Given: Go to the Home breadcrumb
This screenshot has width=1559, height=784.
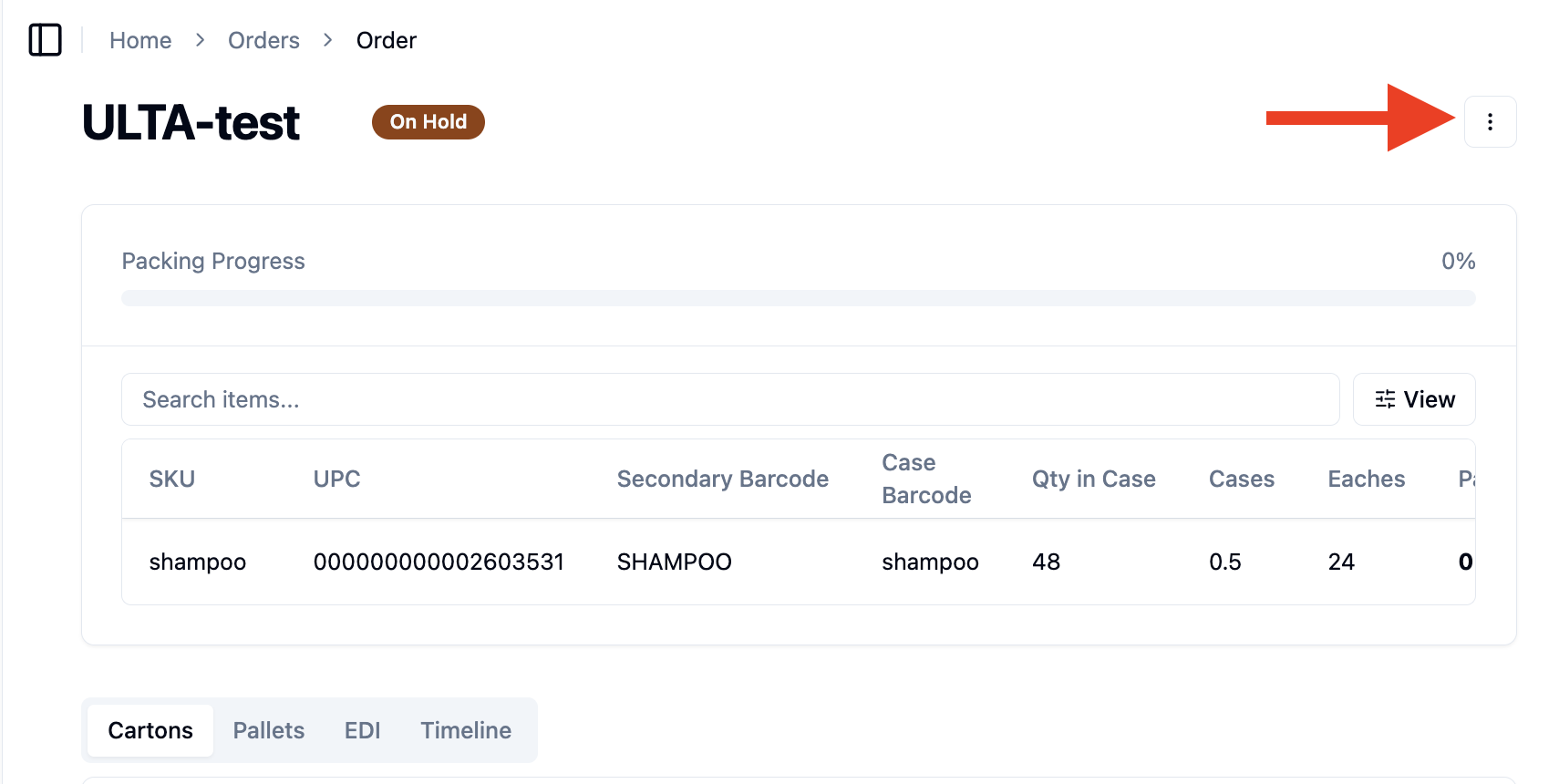Looking at the screenshot, I should (140, 40).
